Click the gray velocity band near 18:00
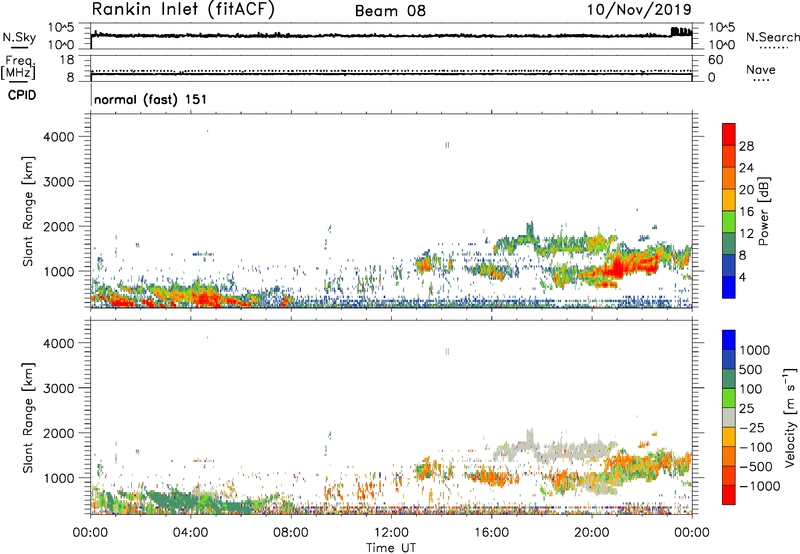The image size is (800, 554). (554, 452)
